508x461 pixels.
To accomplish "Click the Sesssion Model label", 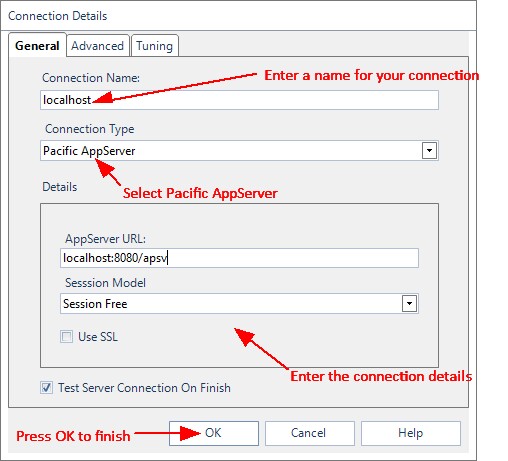I will pyautogui.click(x=105, y=283).
